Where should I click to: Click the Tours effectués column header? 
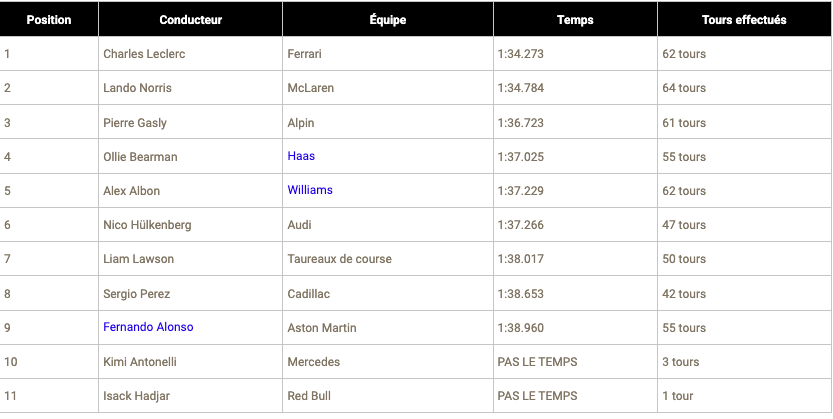[744, 20]
